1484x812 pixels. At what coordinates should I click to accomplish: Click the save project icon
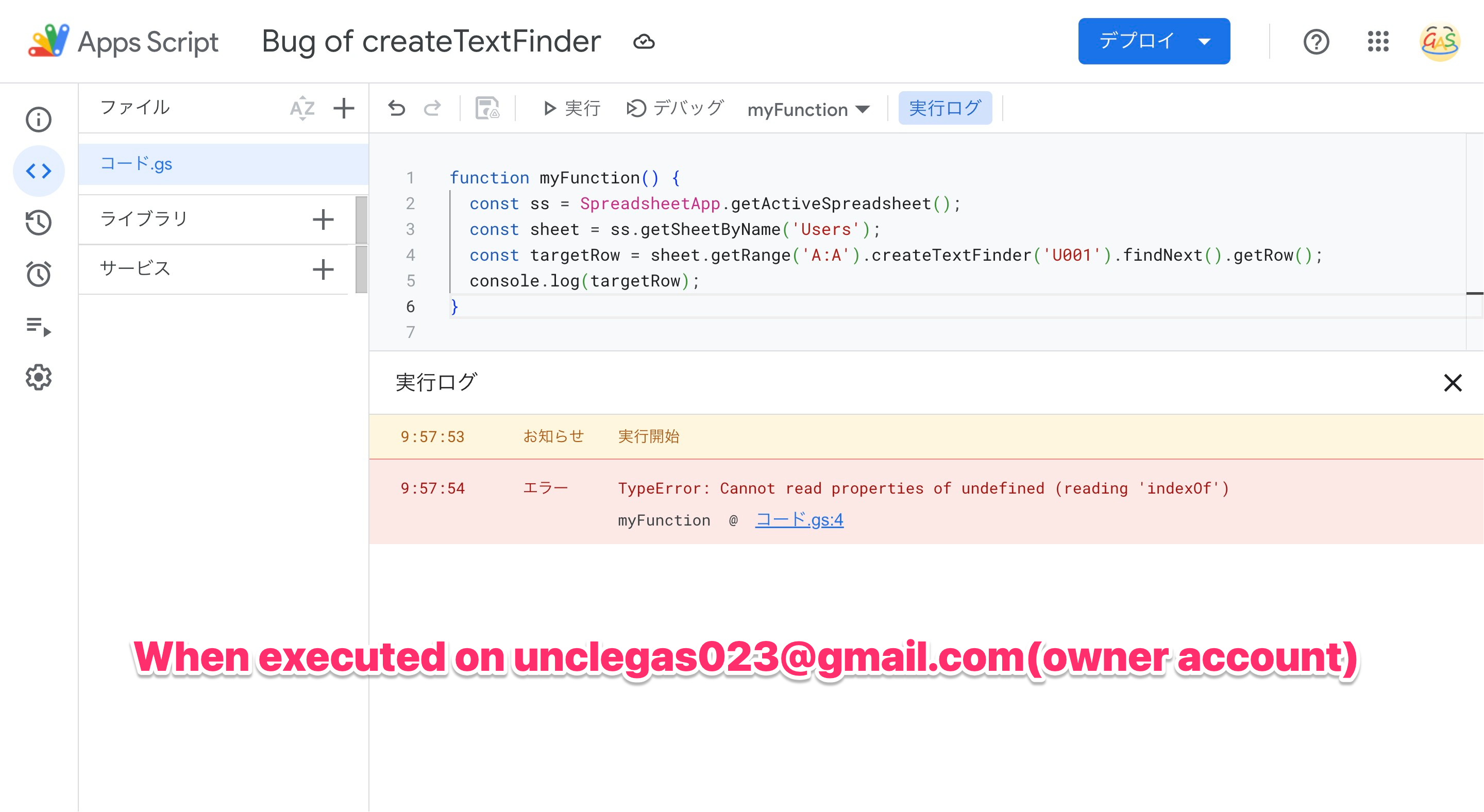click(487, 108)
